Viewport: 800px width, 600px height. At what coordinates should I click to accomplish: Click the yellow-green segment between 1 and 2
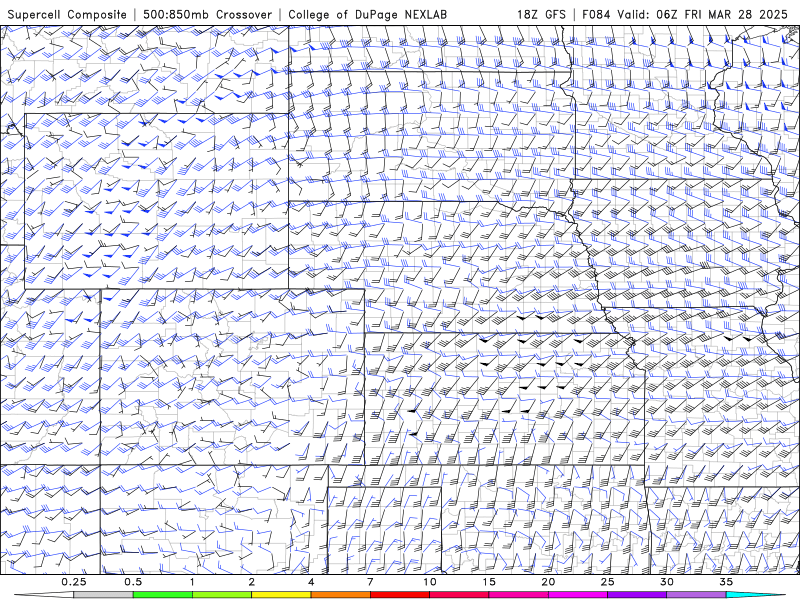tap(222, 595)
